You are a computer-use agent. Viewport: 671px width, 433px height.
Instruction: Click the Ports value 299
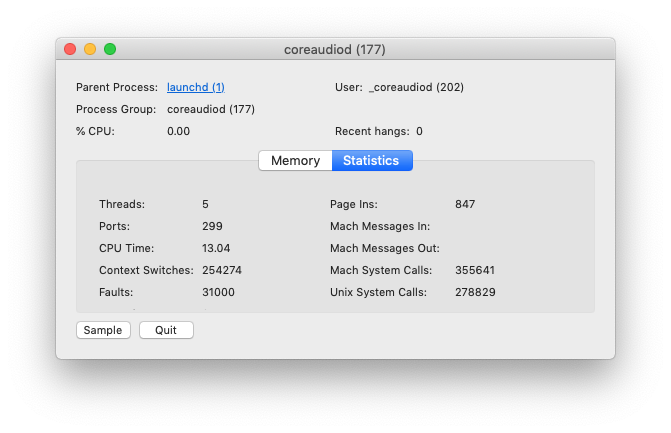click(212, 226)
